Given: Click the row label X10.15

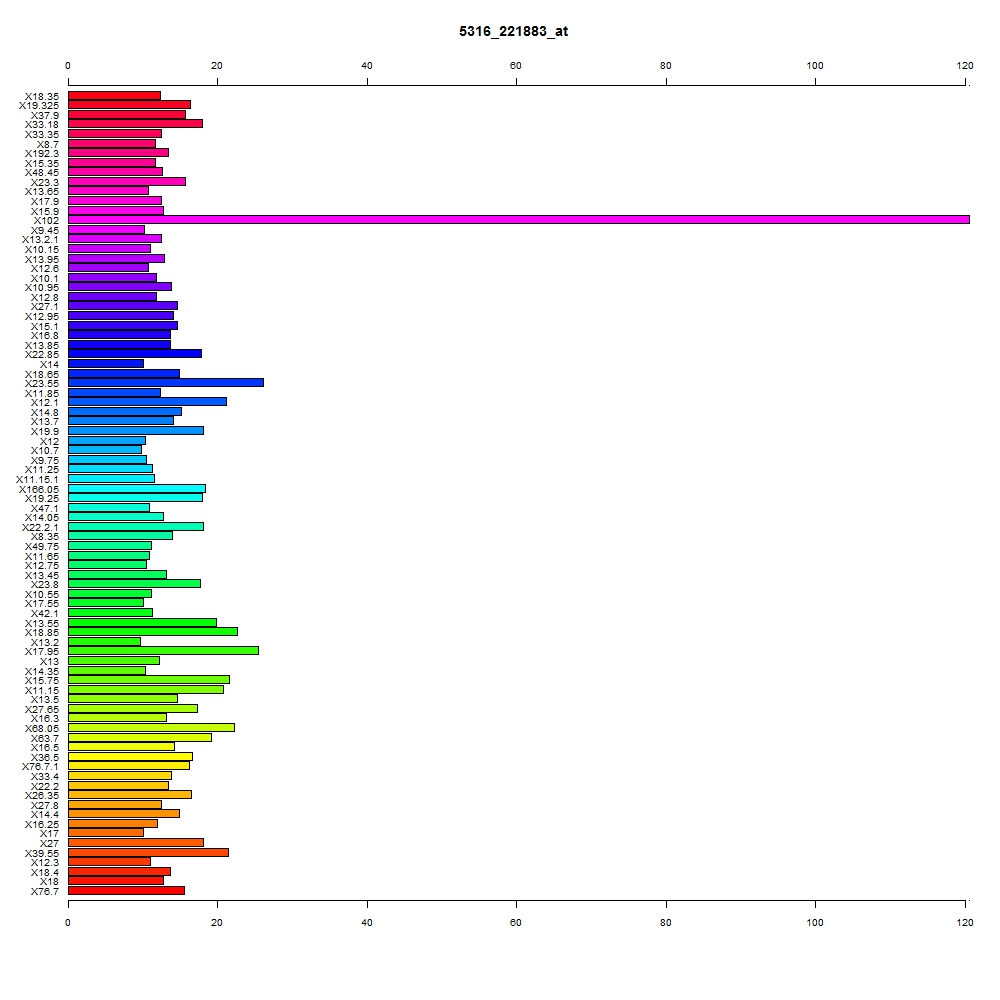Looking at the screenshot, I should click(x=42, y=250).
